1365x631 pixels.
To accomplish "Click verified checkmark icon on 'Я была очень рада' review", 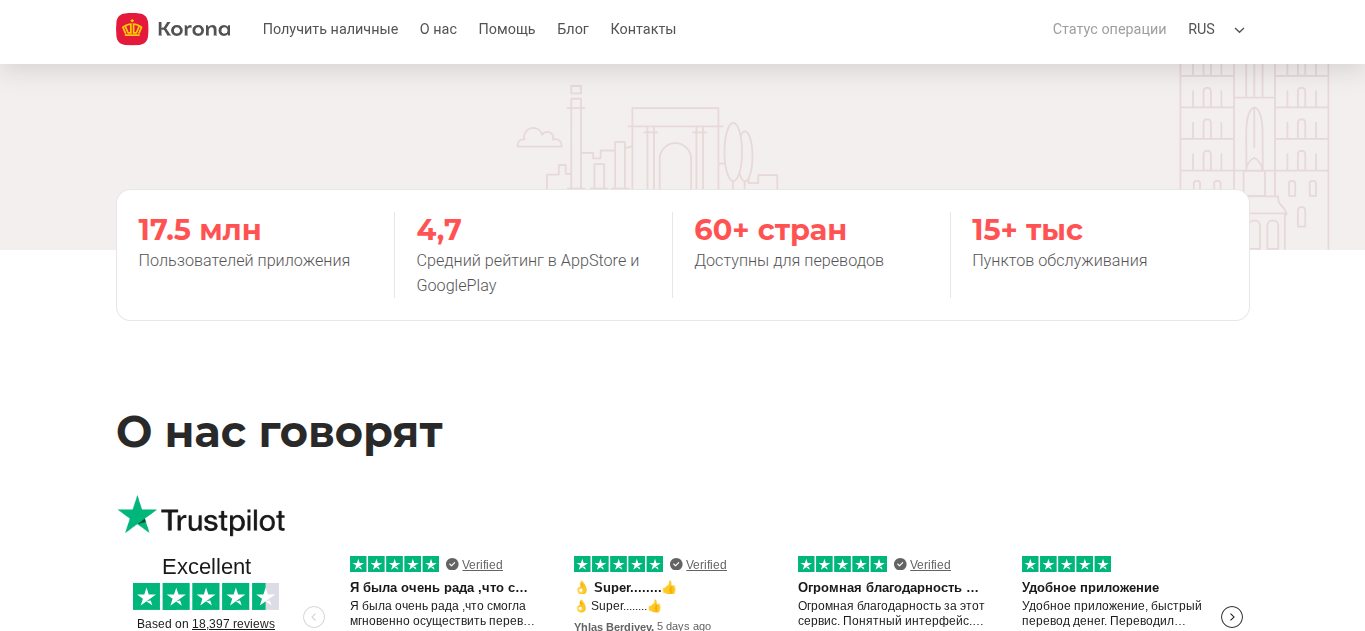I will pos(452,564).
